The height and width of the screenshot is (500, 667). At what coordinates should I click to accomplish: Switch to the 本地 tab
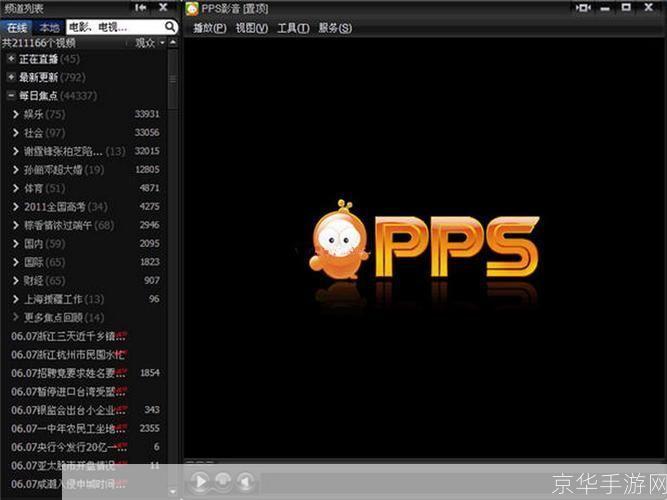click(x=49, y=28)
